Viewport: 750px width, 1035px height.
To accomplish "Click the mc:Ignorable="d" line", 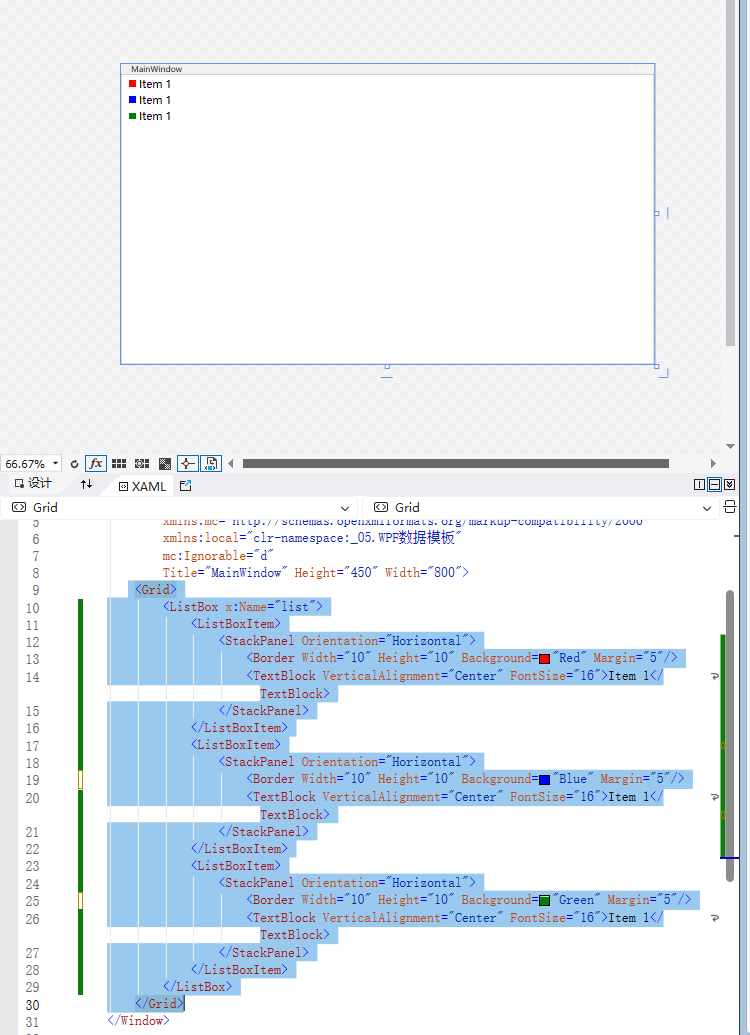I will click(218, 555).
